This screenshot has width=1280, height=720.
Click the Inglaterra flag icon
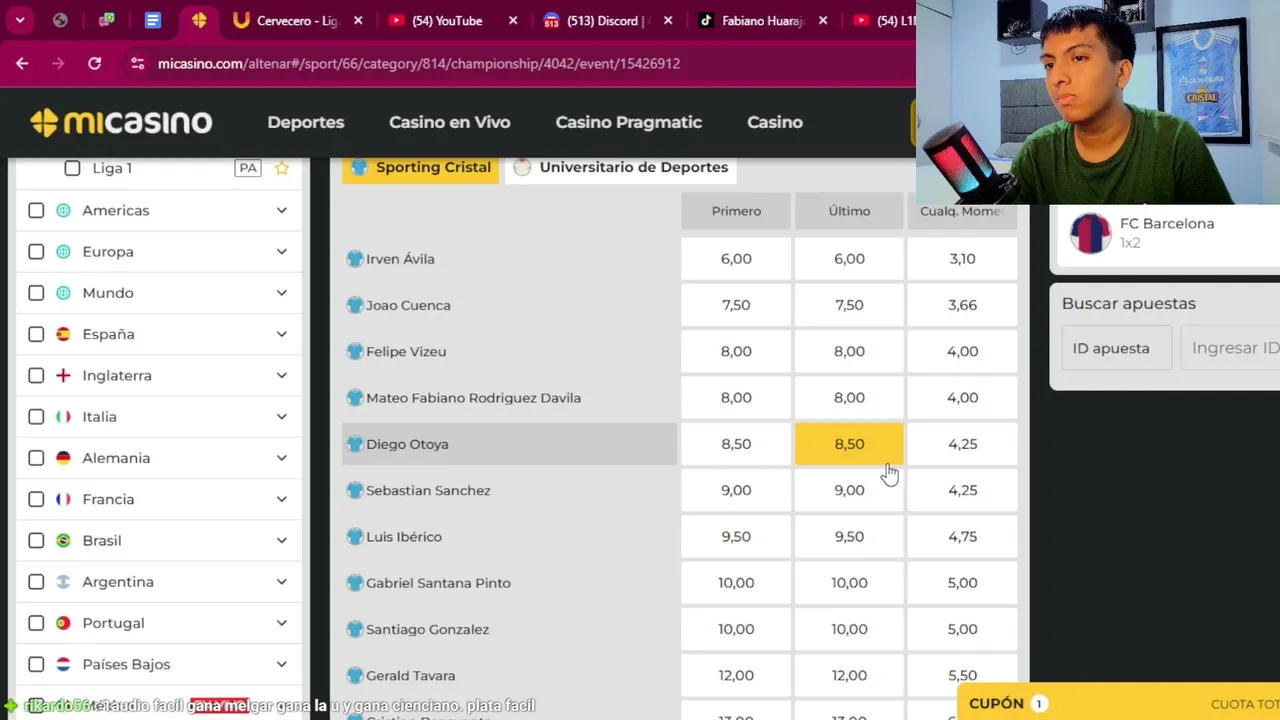pyautogui.click(x=63, y=375)
